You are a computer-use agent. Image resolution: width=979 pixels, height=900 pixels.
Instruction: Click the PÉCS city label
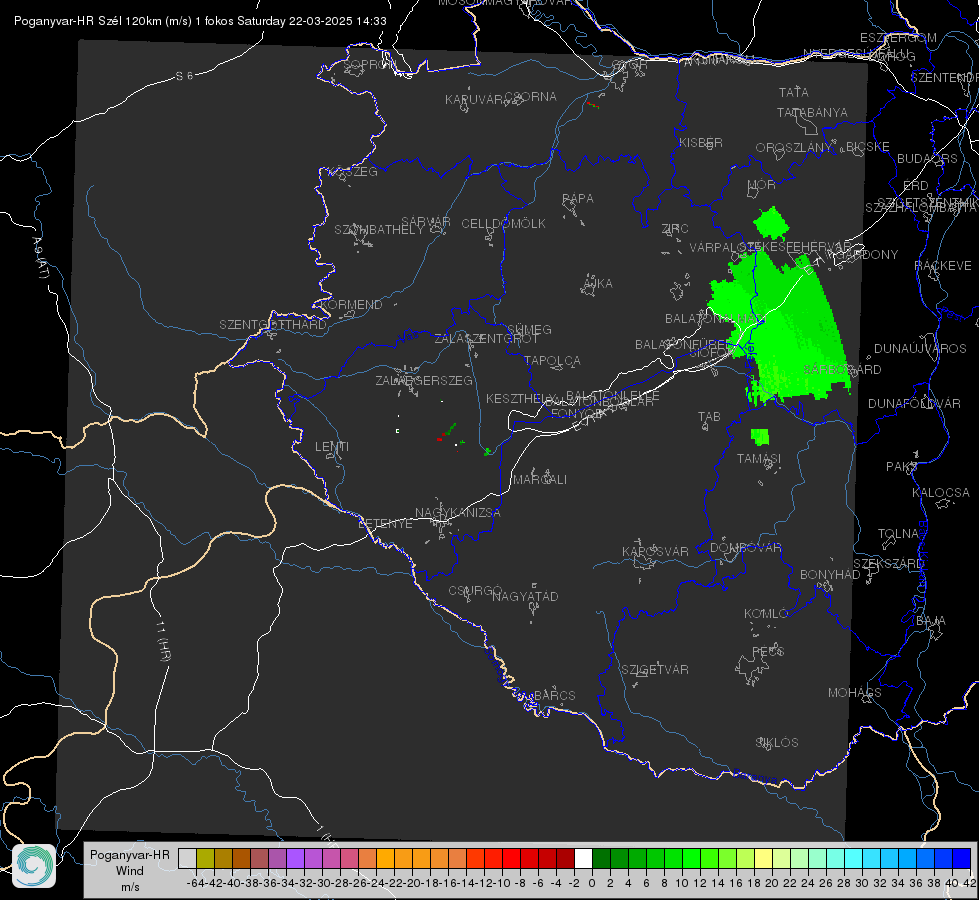point(767,651)
